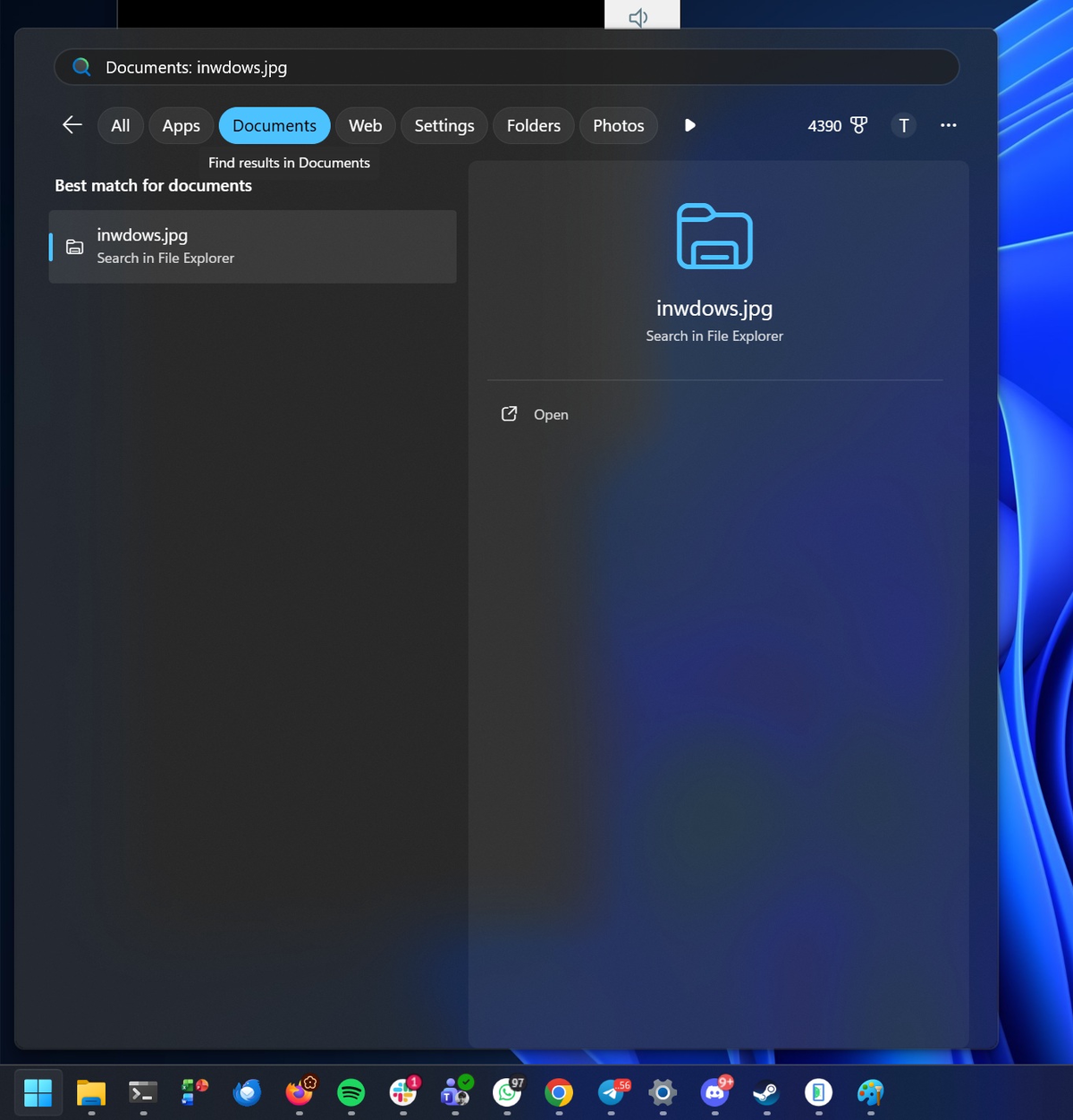Viewport: 1073px width, 1120px height.
Task: Select the Documents filter tab
Action: [275, 125]
